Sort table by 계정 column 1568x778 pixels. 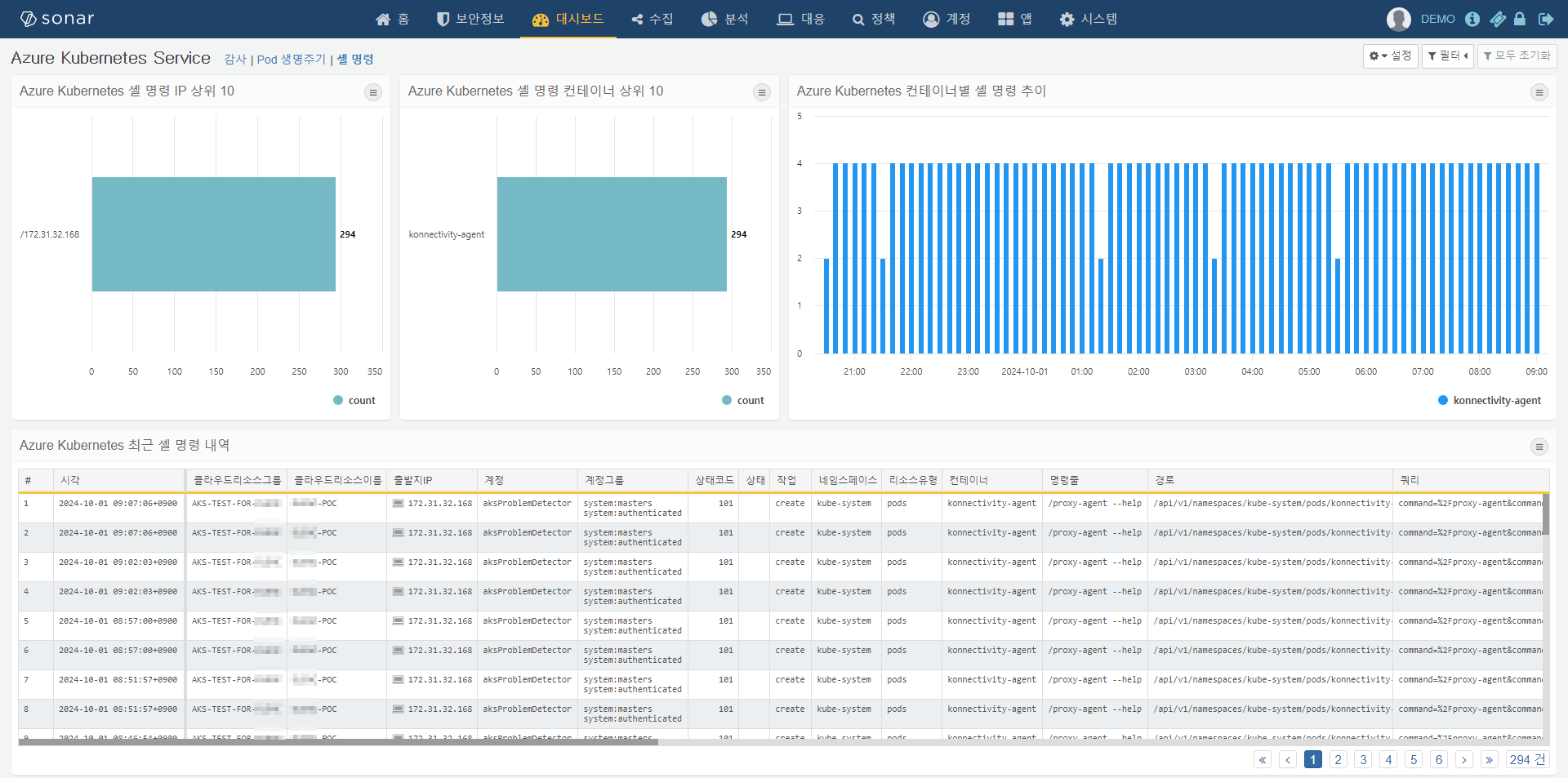click(x=528, y=480)
